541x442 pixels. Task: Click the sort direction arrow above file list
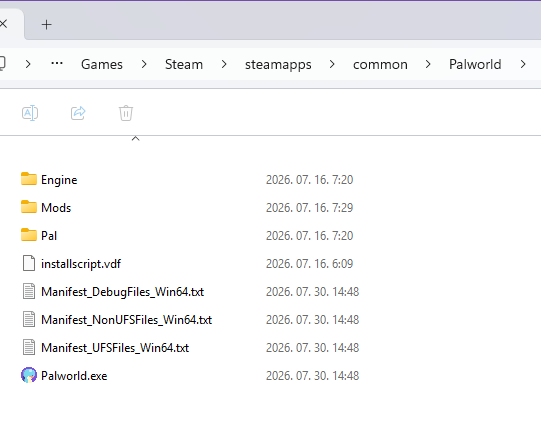[x=136, y=138]
